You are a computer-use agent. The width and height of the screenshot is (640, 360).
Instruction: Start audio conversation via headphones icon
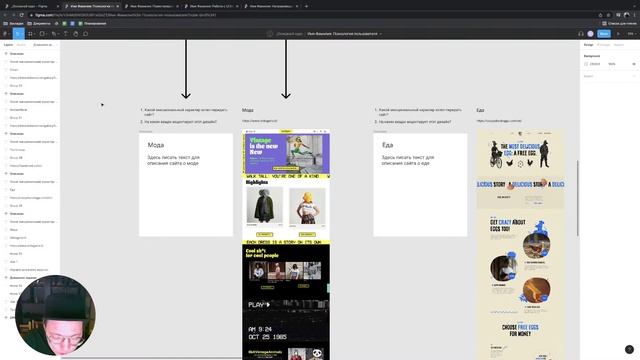(x=580, y=34)
